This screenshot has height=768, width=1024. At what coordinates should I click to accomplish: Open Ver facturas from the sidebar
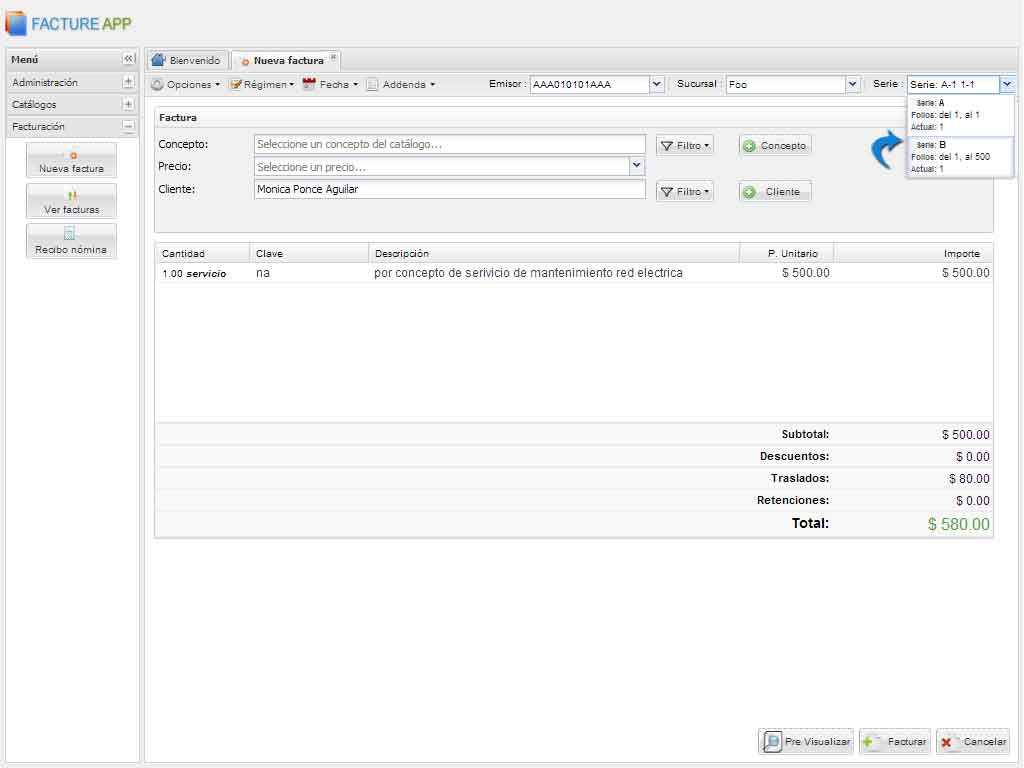coord(71,201)
